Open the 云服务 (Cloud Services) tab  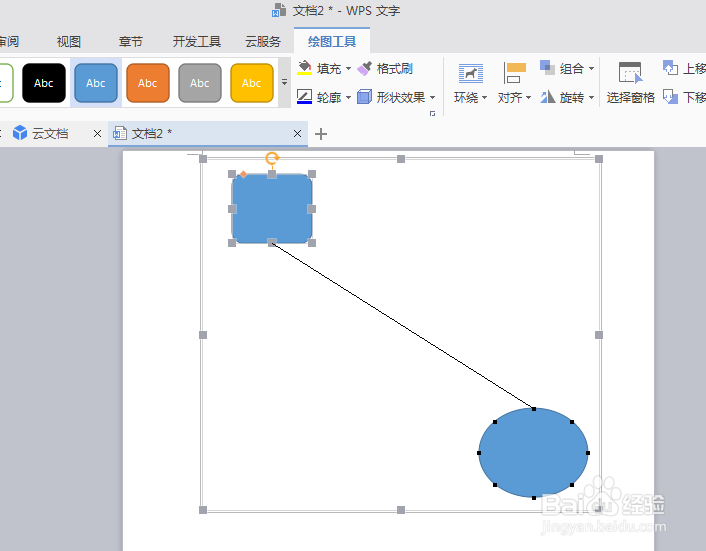(263, 42)
